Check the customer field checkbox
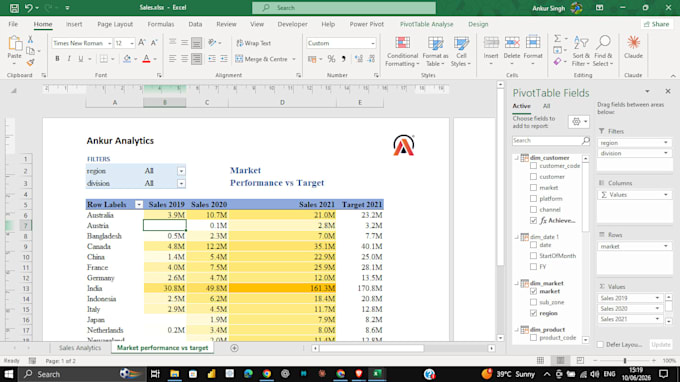The width and height of the screenshot is (680, 382). [x=533, y=177]
